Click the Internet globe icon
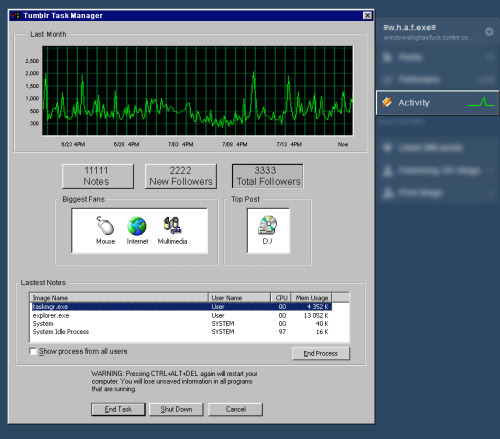500x439 pixels. (x=137, y=226)
